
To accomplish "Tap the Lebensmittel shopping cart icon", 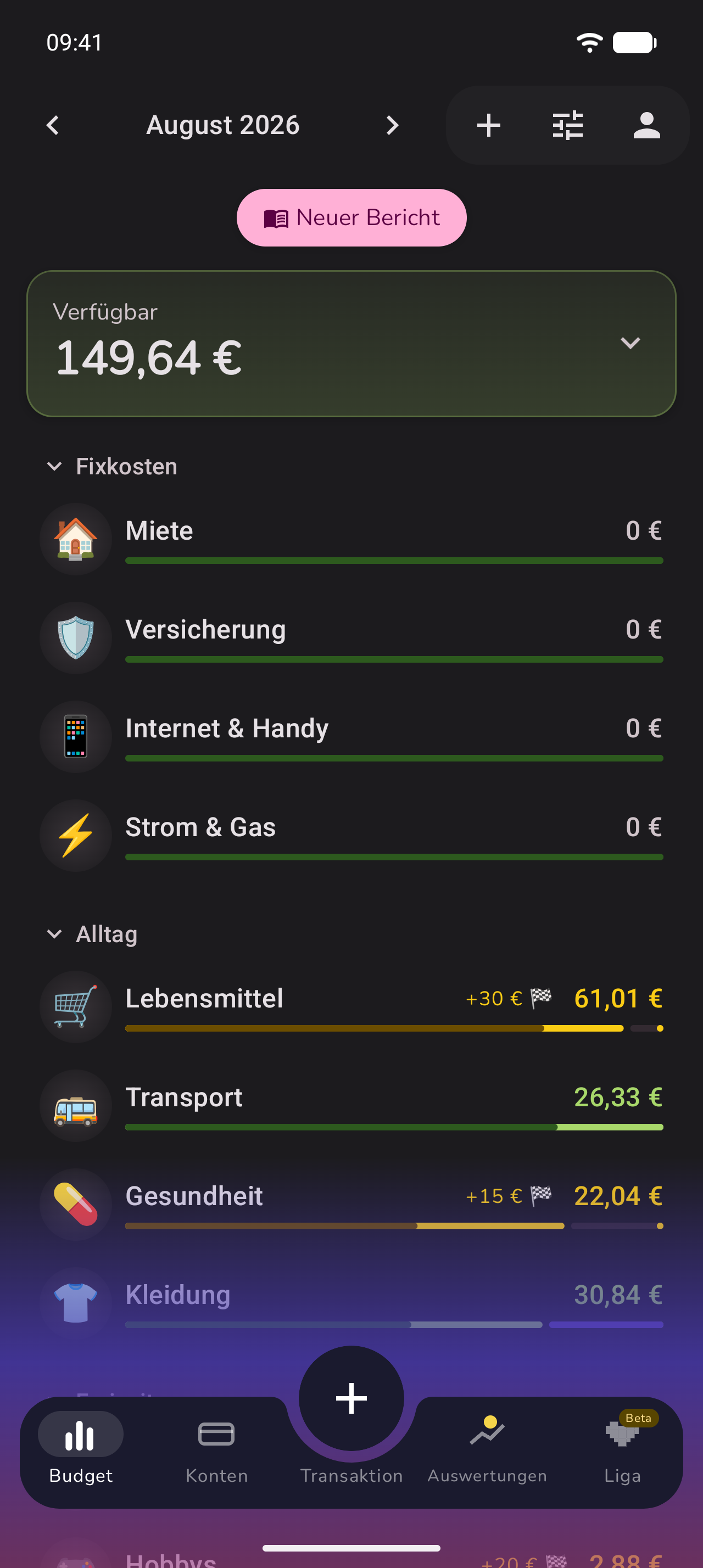I will 76,1006.
